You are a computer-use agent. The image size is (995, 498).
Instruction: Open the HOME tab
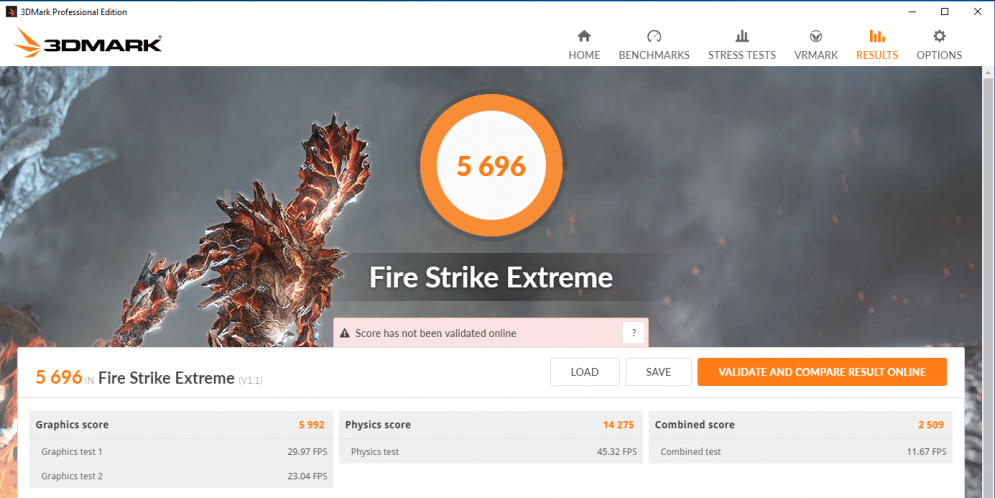584,55
